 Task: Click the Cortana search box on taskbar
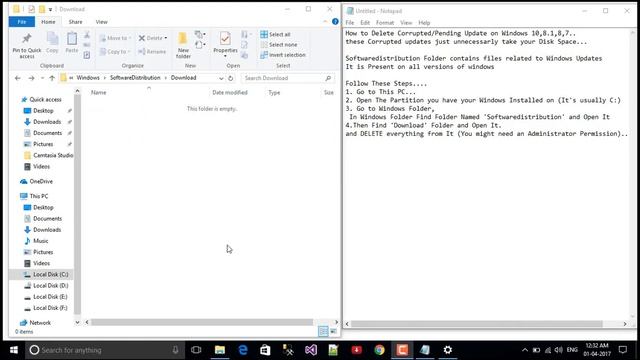pyautogui.click(x=104, y=350)
